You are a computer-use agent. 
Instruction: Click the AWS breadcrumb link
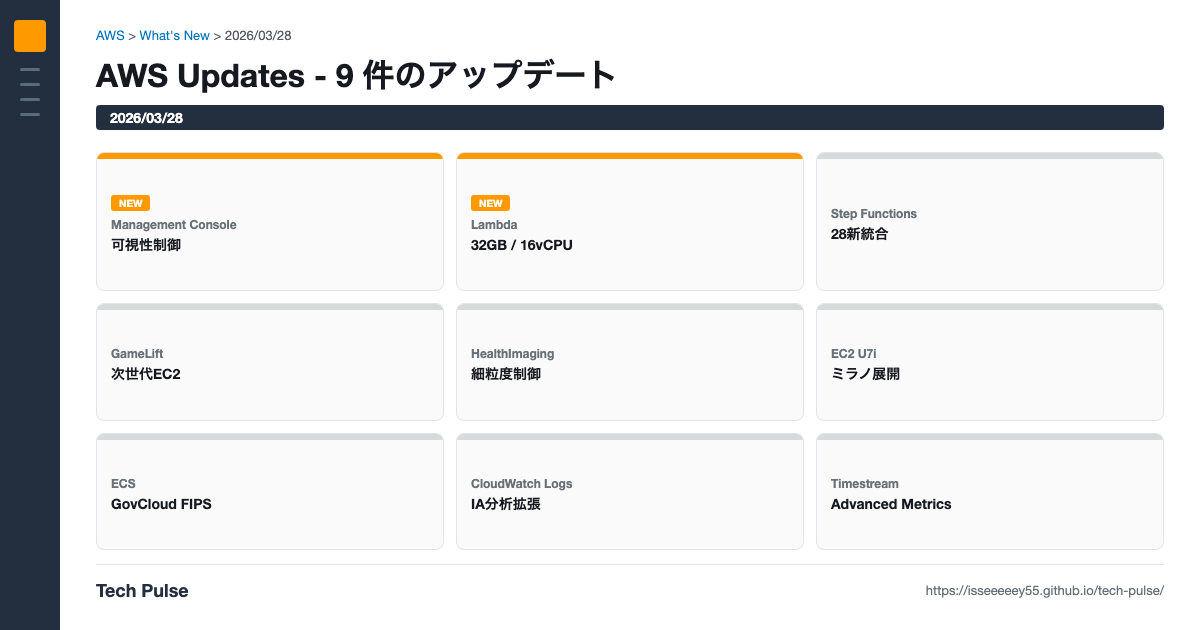(110, 36)
